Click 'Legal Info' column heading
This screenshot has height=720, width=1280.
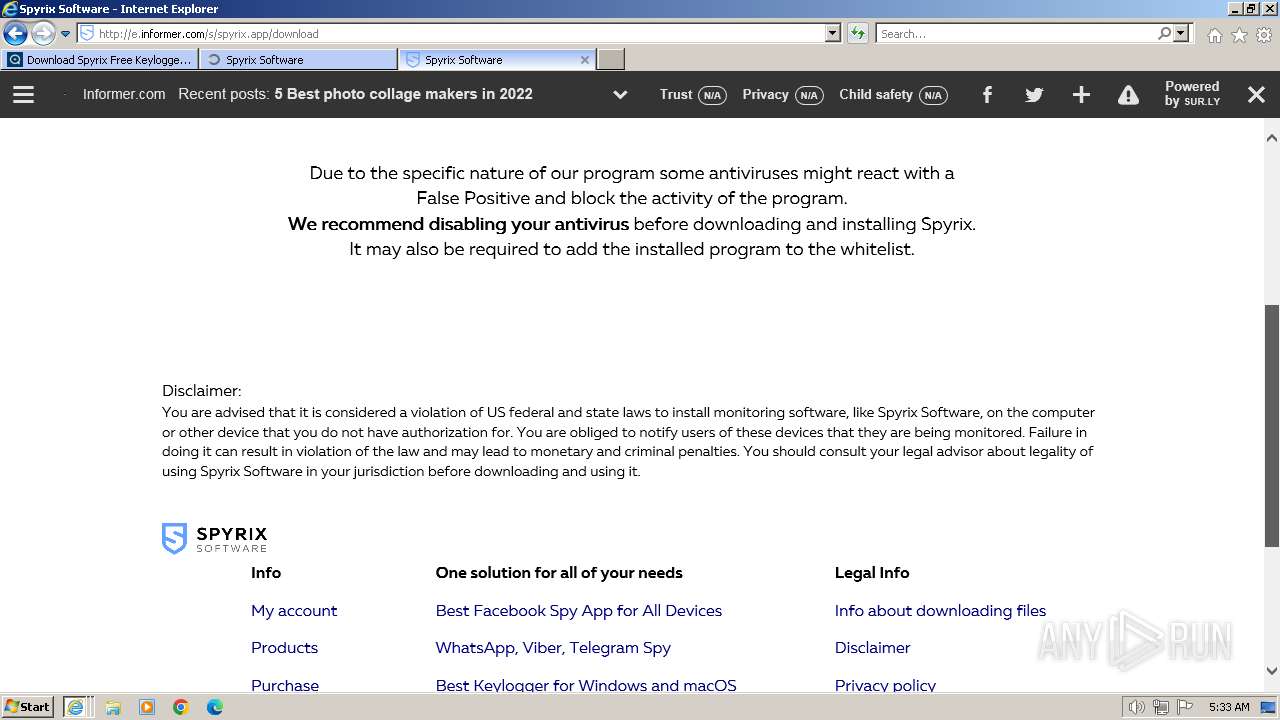[872, 572]
